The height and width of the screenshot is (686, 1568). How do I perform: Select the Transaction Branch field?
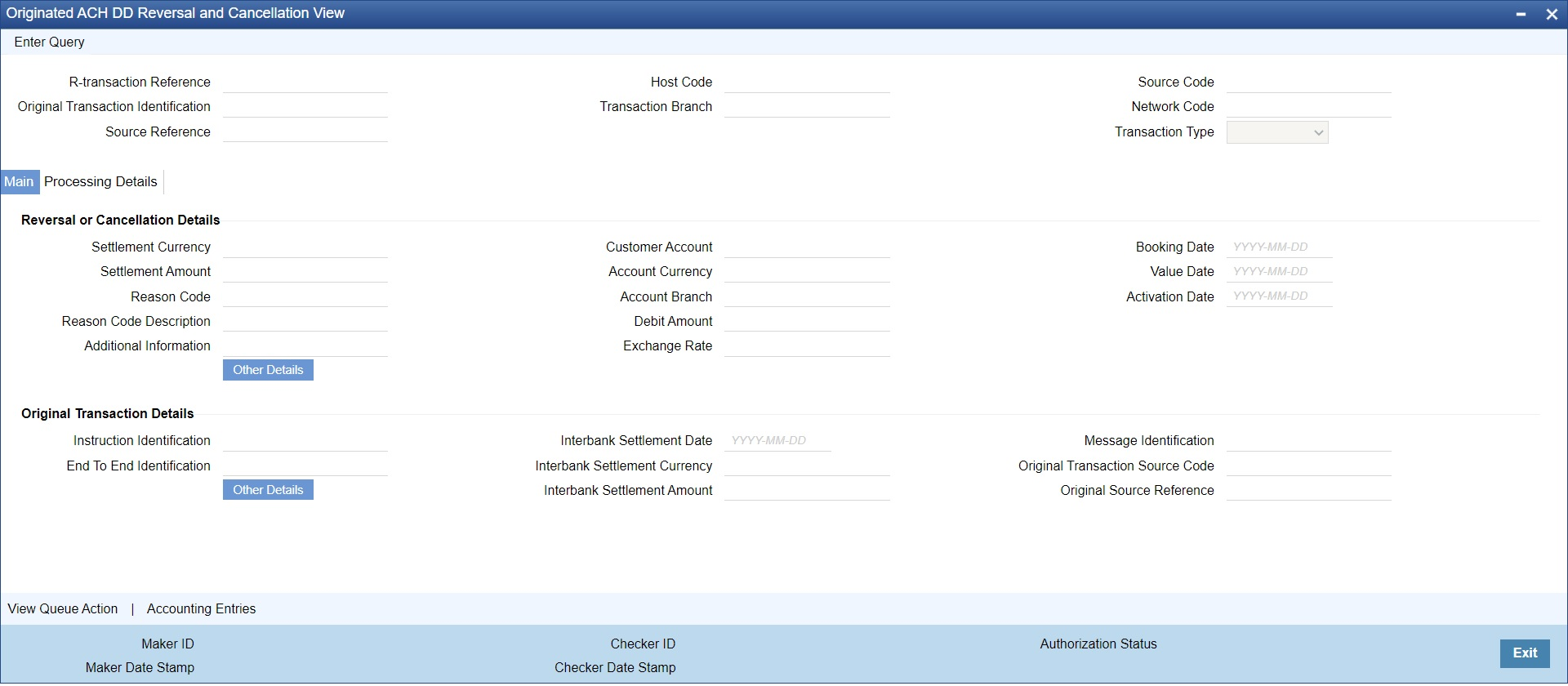(x=807, y=107)
